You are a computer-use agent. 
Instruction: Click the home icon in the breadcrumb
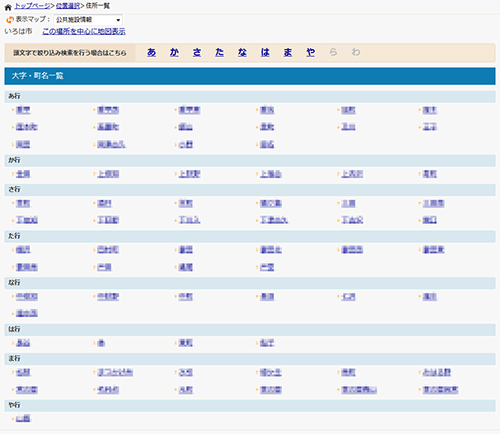coord(8,7)
